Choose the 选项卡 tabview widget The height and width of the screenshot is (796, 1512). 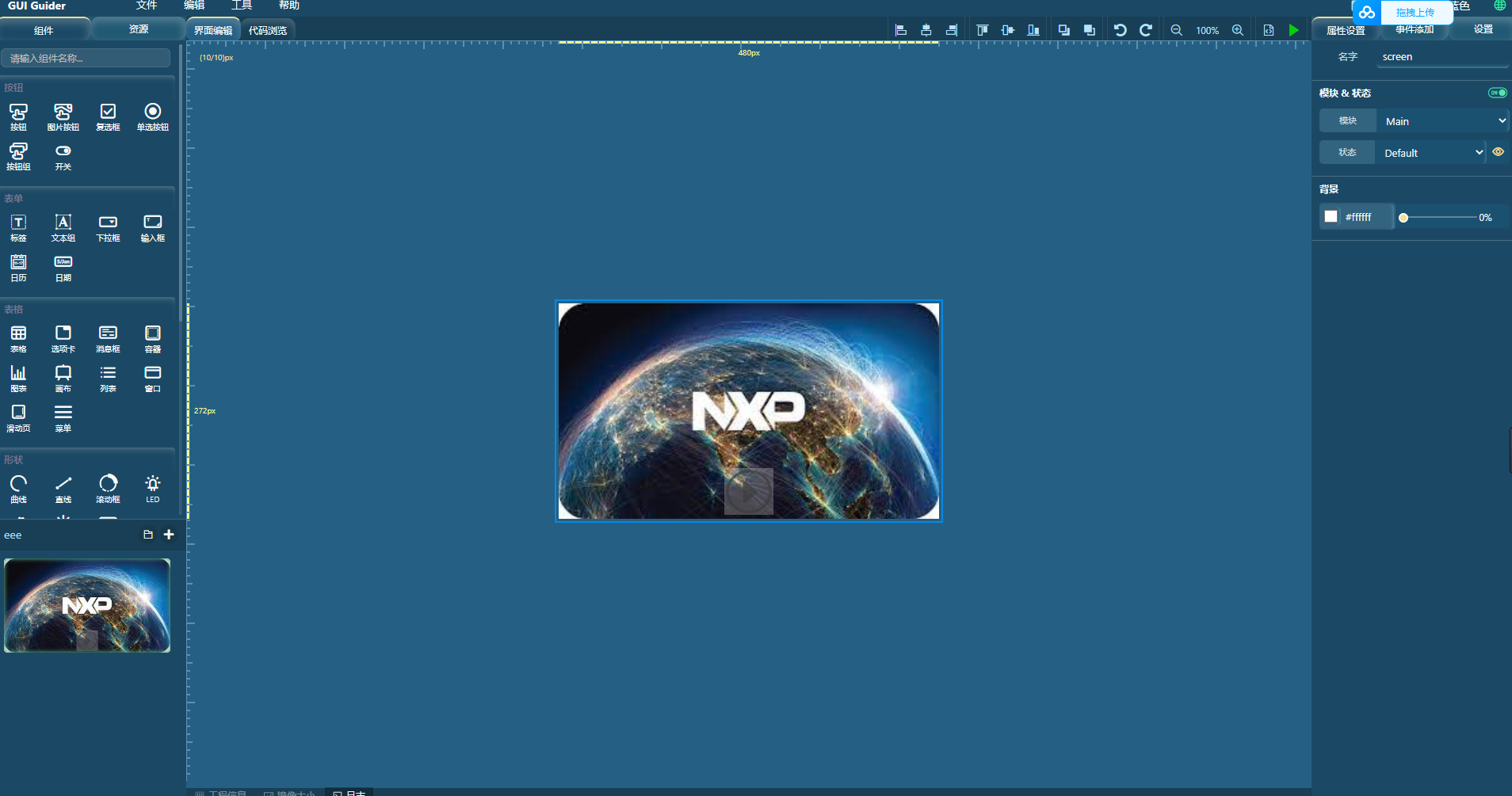(x=63, y=338)
